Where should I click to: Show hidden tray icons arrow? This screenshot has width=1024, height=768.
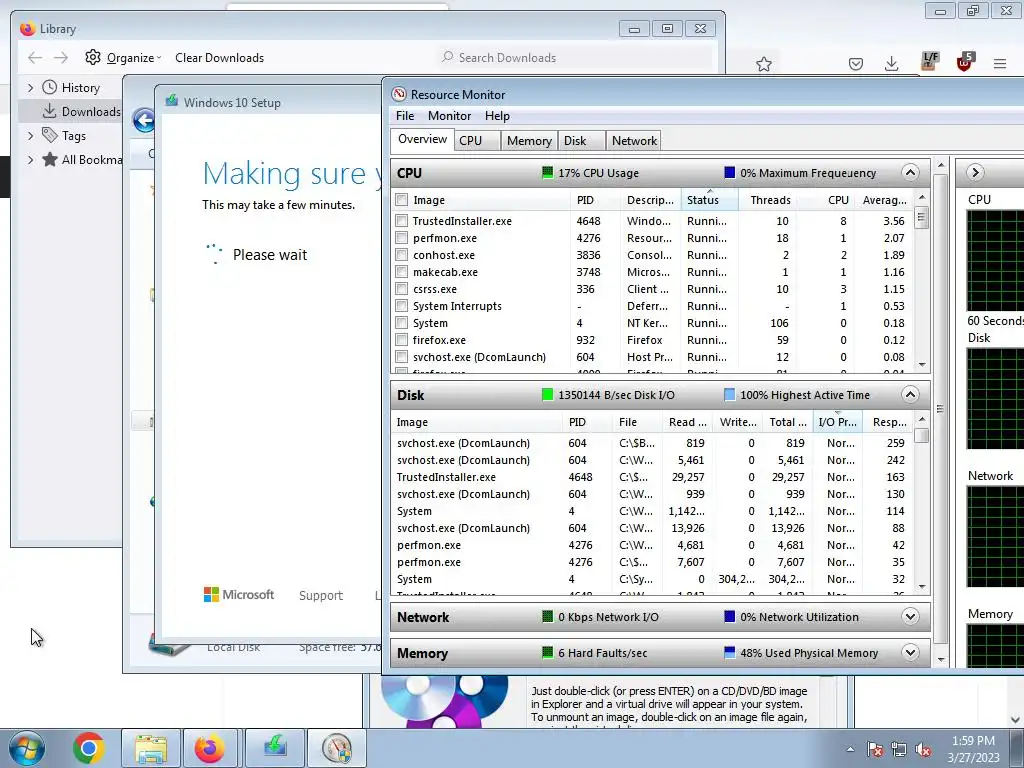click(850, 749)
